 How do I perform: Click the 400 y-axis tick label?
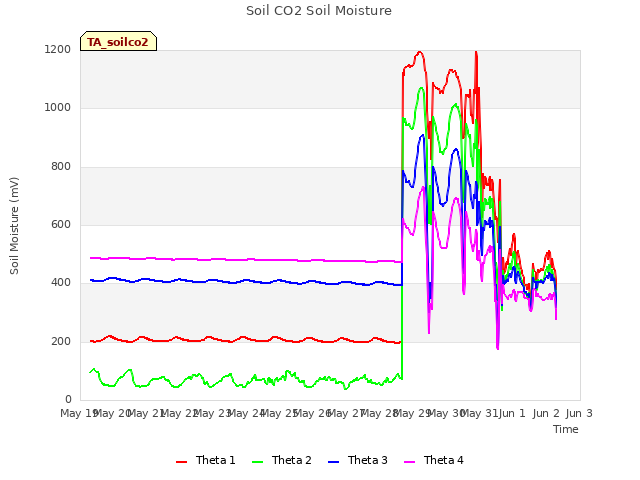[x=61, y=282]
